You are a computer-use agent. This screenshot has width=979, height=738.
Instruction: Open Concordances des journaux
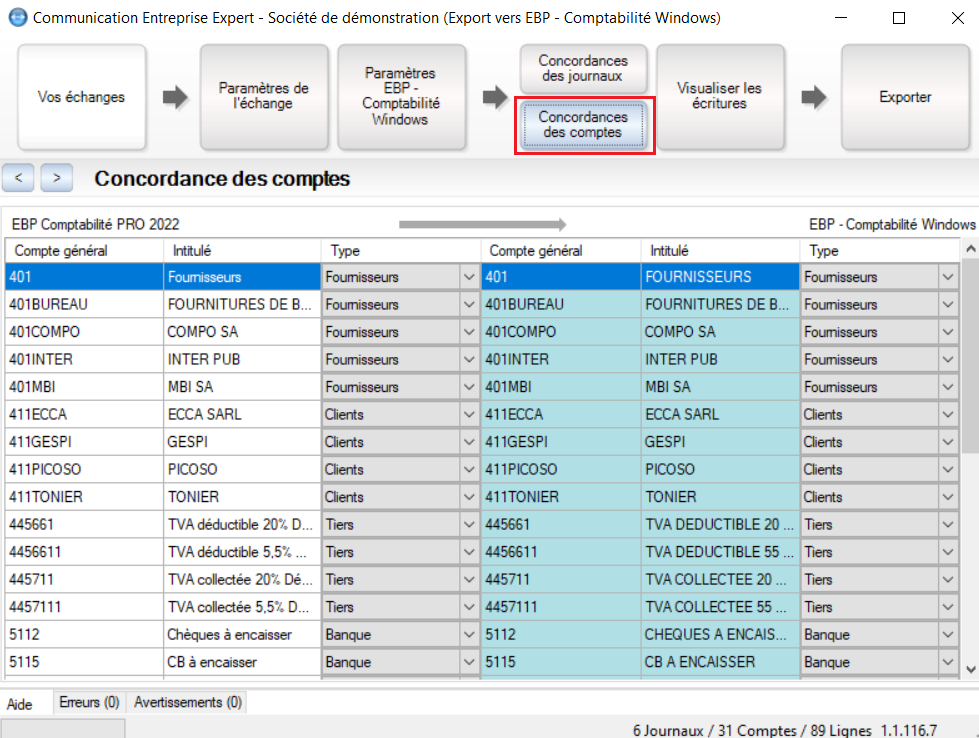[x=583, y=69]
